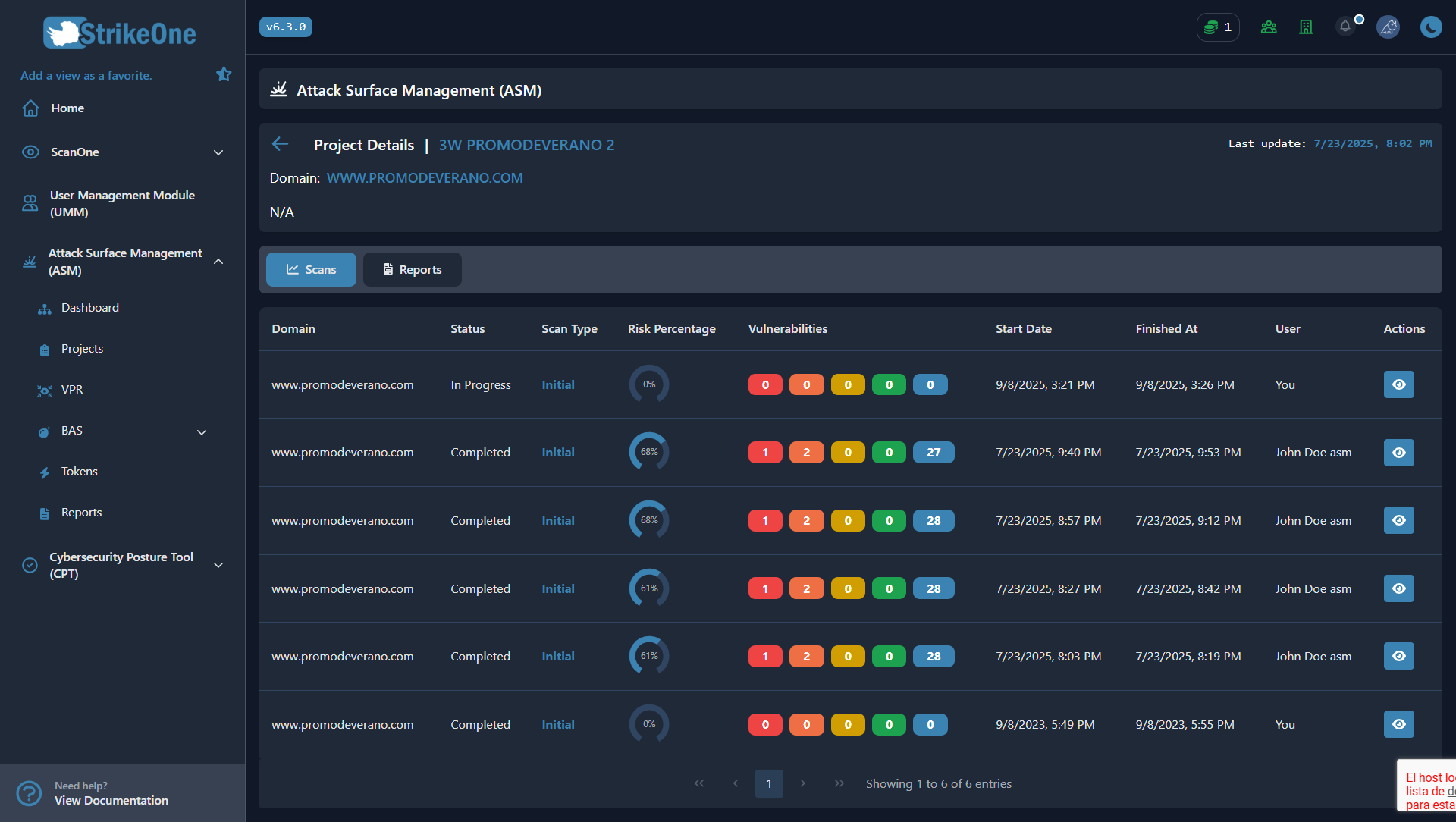The image size is (1456, 822).
Task: Click the StrikeOne bison avatar icon
Action: click(x=1388, y=27)
